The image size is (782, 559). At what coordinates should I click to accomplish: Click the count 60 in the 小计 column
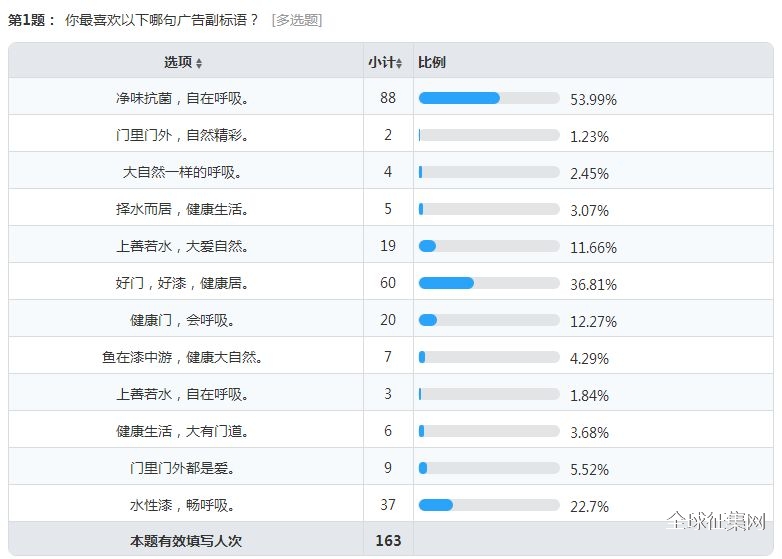(388, 283)
